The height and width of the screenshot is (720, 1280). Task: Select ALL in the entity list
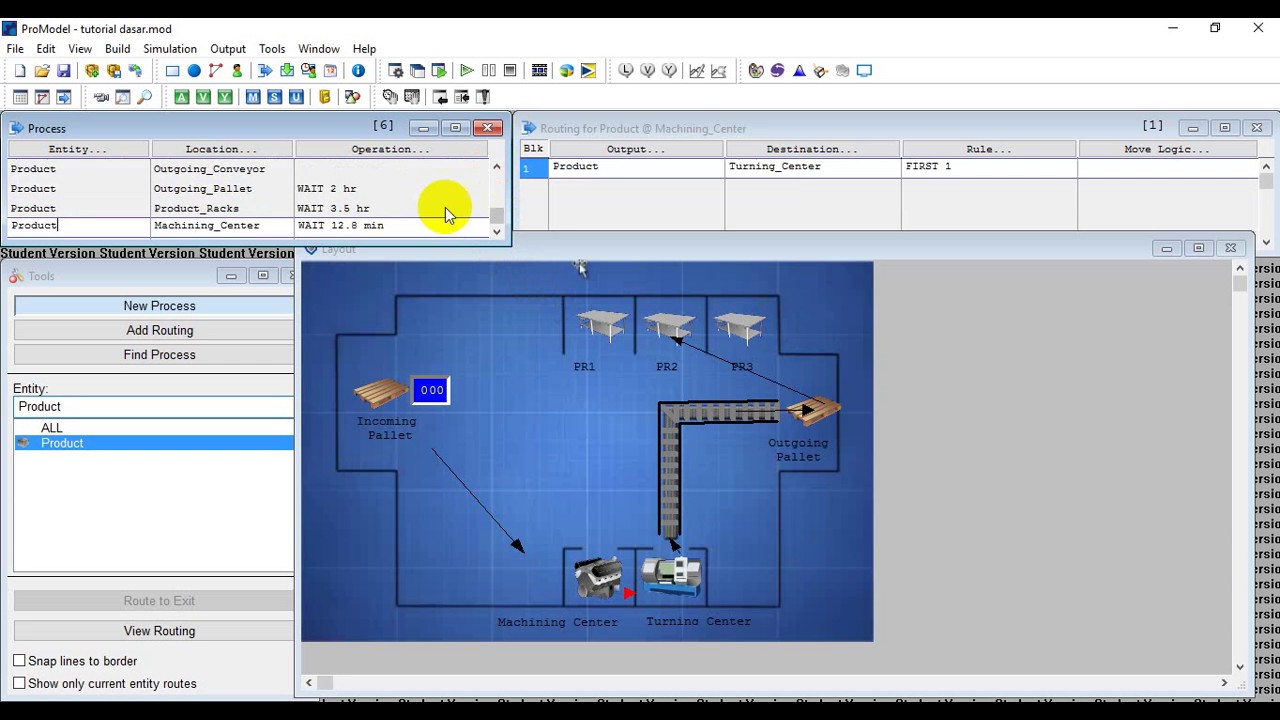pos(52,428)
